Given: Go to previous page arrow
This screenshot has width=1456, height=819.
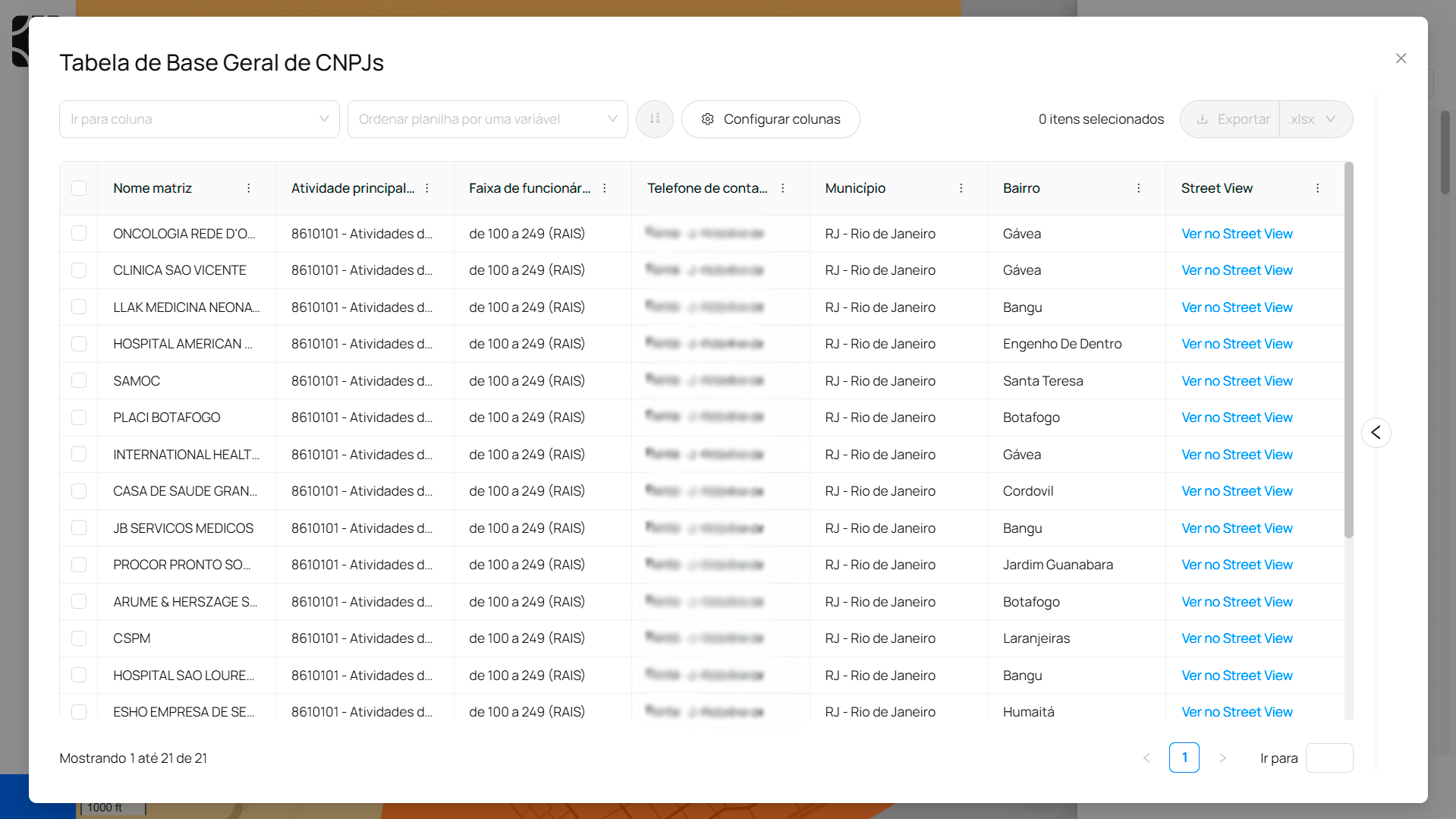Looking at the screenshot, I should [1146, 758].
